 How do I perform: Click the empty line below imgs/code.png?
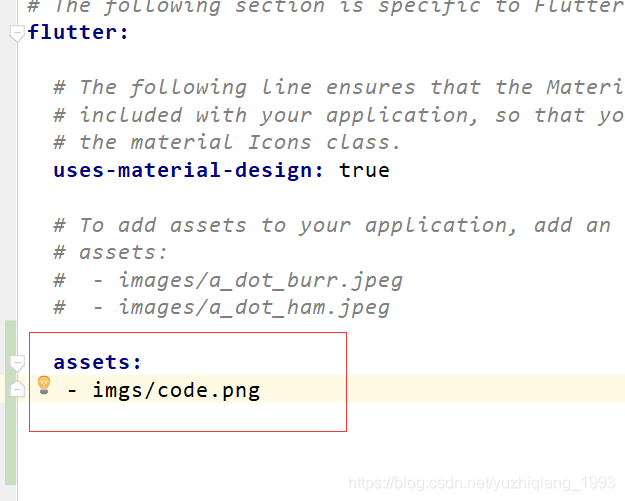(x=187, y=417)
